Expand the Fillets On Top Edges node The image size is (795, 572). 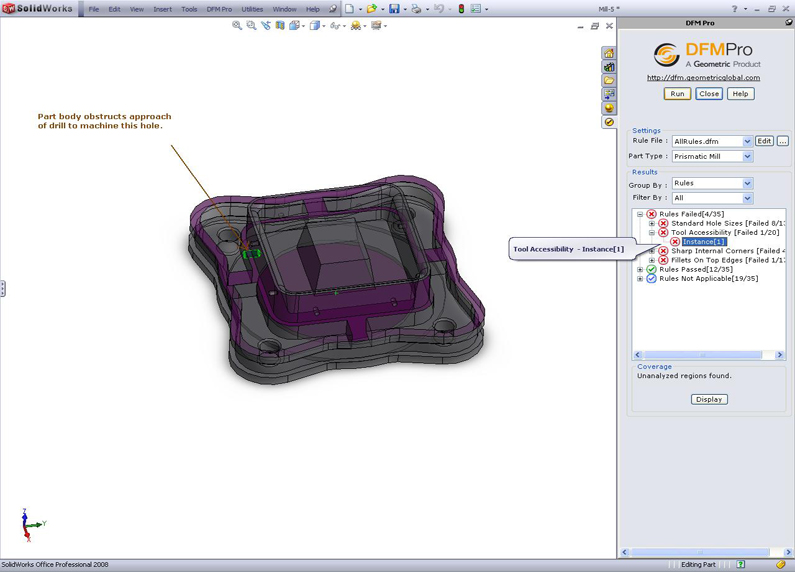[652, 260]
